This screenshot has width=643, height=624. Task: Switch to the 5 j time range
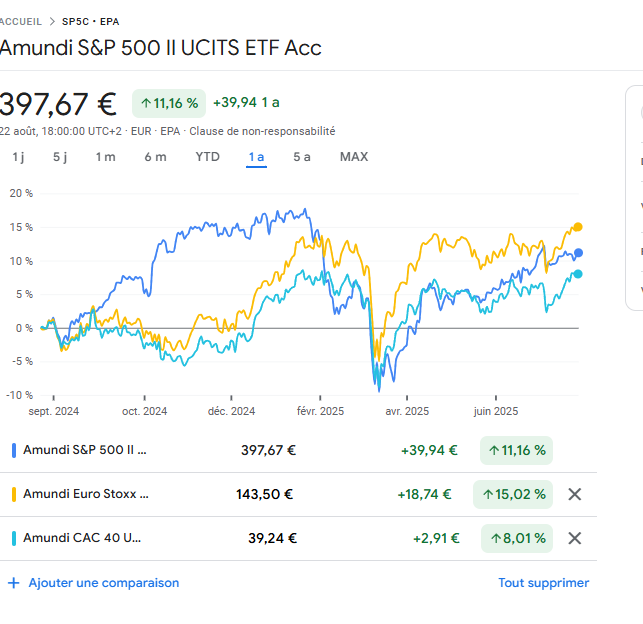[x=60, y=157]
